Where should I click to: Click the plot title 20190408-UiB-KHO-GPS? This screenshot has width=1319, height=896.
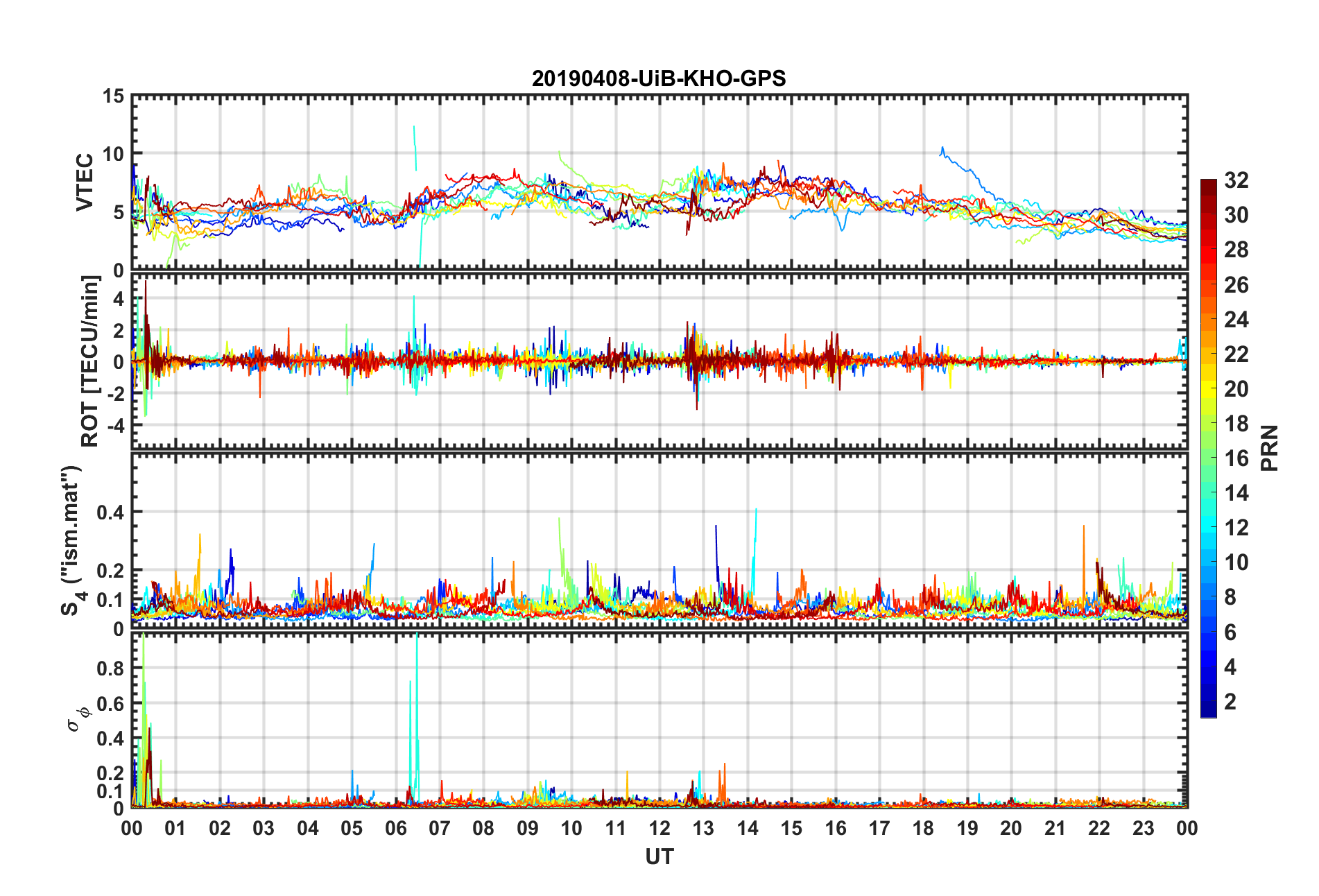[x=659, y=78]
